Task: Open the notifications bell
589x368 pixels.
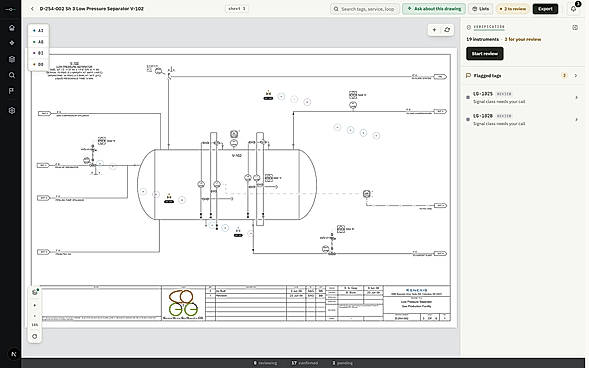Action: coord(574,9)
